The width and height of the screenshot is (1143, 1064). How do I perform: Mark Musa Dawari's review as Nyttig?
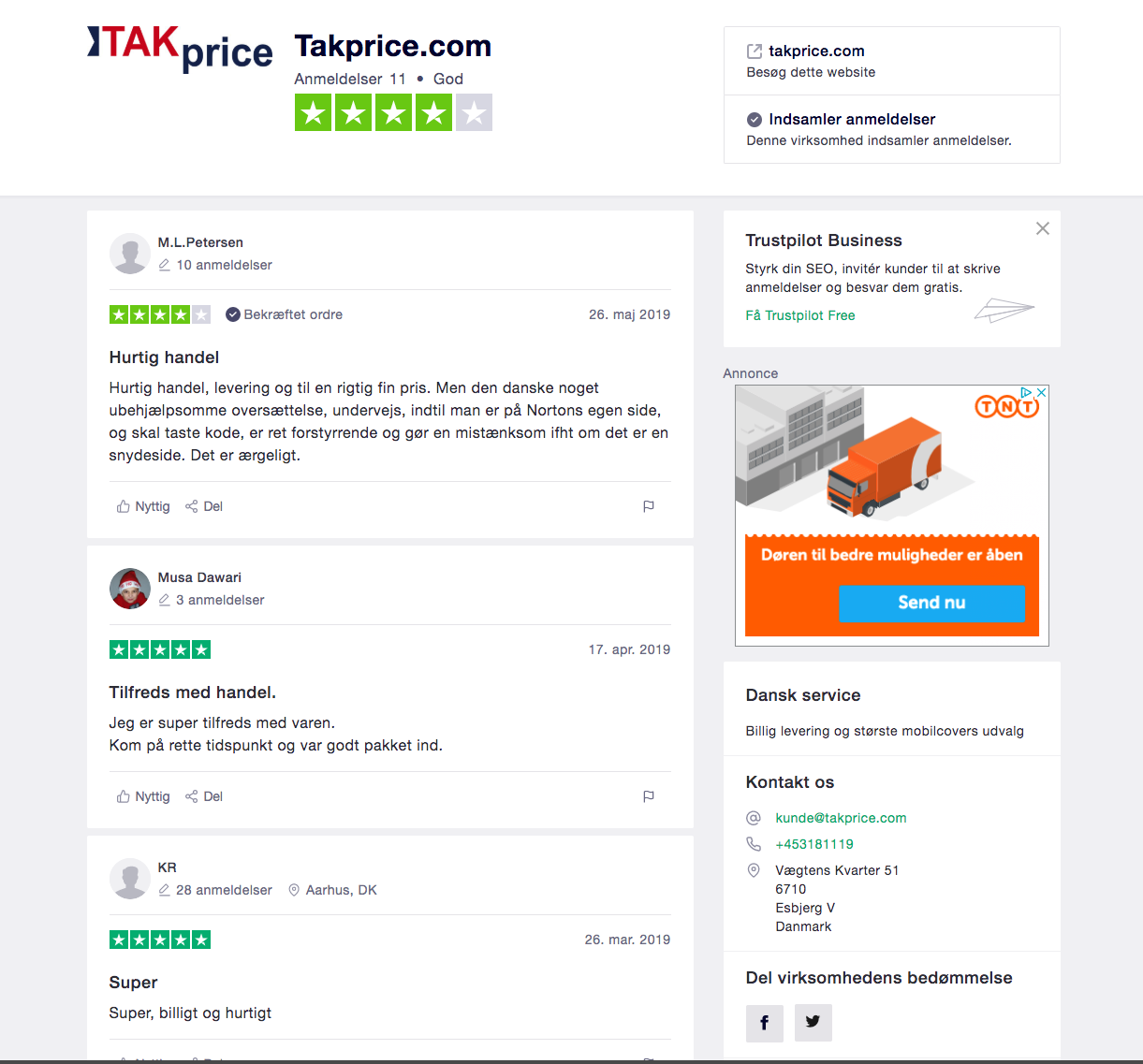coord(143,796)
